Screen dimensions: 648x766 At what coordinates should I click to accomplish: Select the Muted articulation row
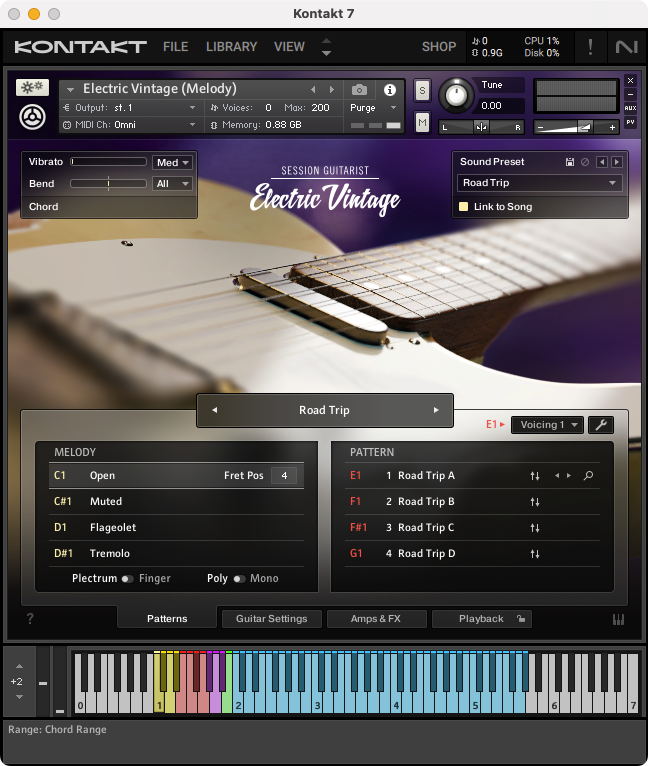pyautogui.click(x=176, y=501)
